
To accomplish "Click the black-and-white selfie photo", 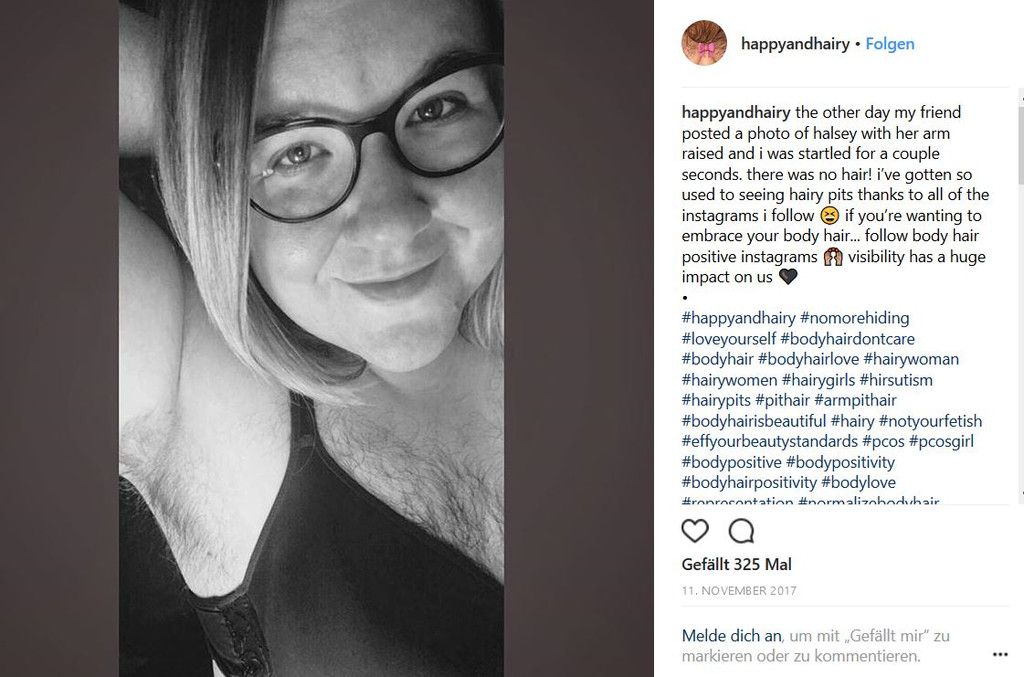I will (x=311, y=338).
